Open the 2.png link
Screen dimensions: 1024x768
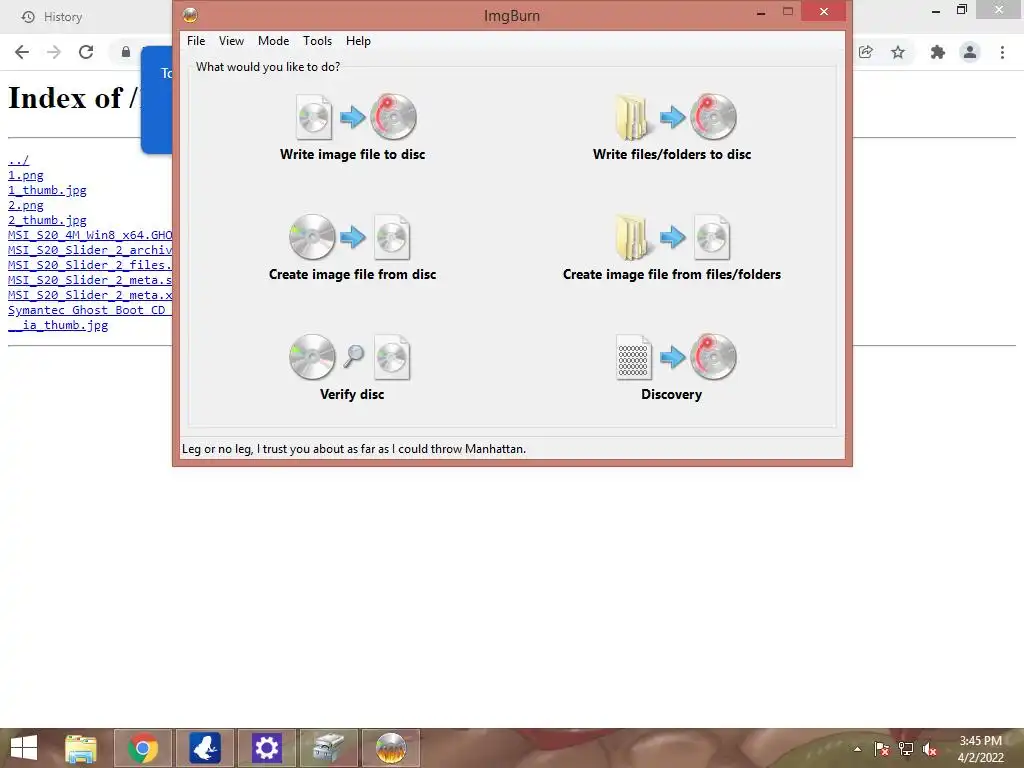point(25,205)
